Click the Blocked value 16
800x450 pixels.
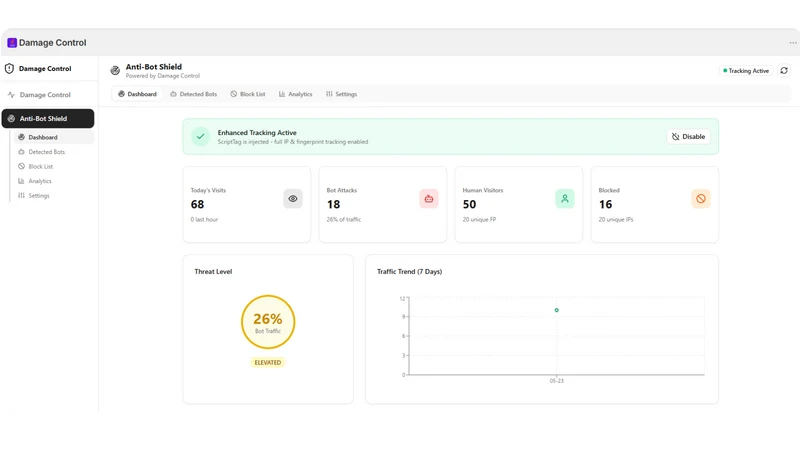tap(605, 205)
